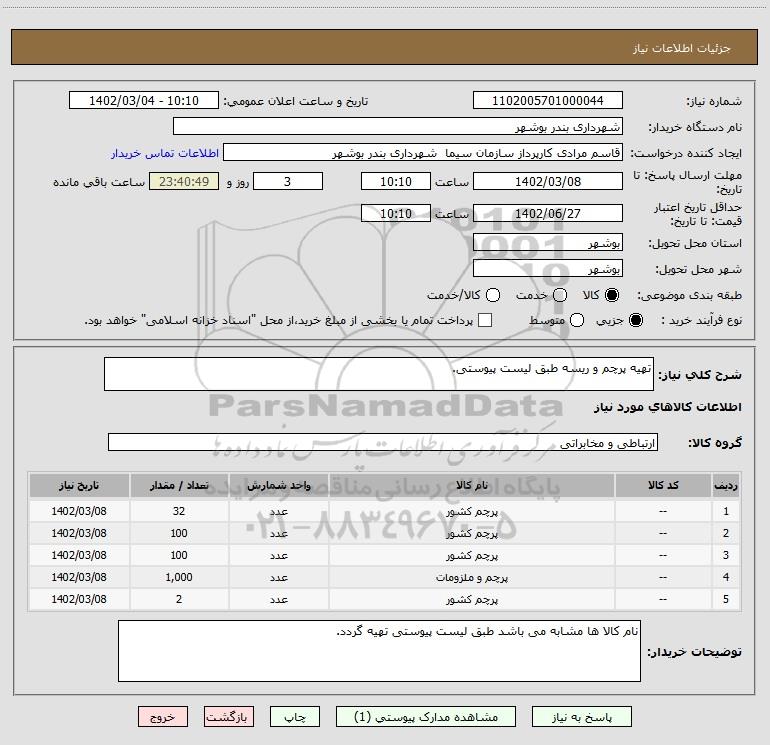Select جزیی purchase process type
770x745 pixels.
638,320
